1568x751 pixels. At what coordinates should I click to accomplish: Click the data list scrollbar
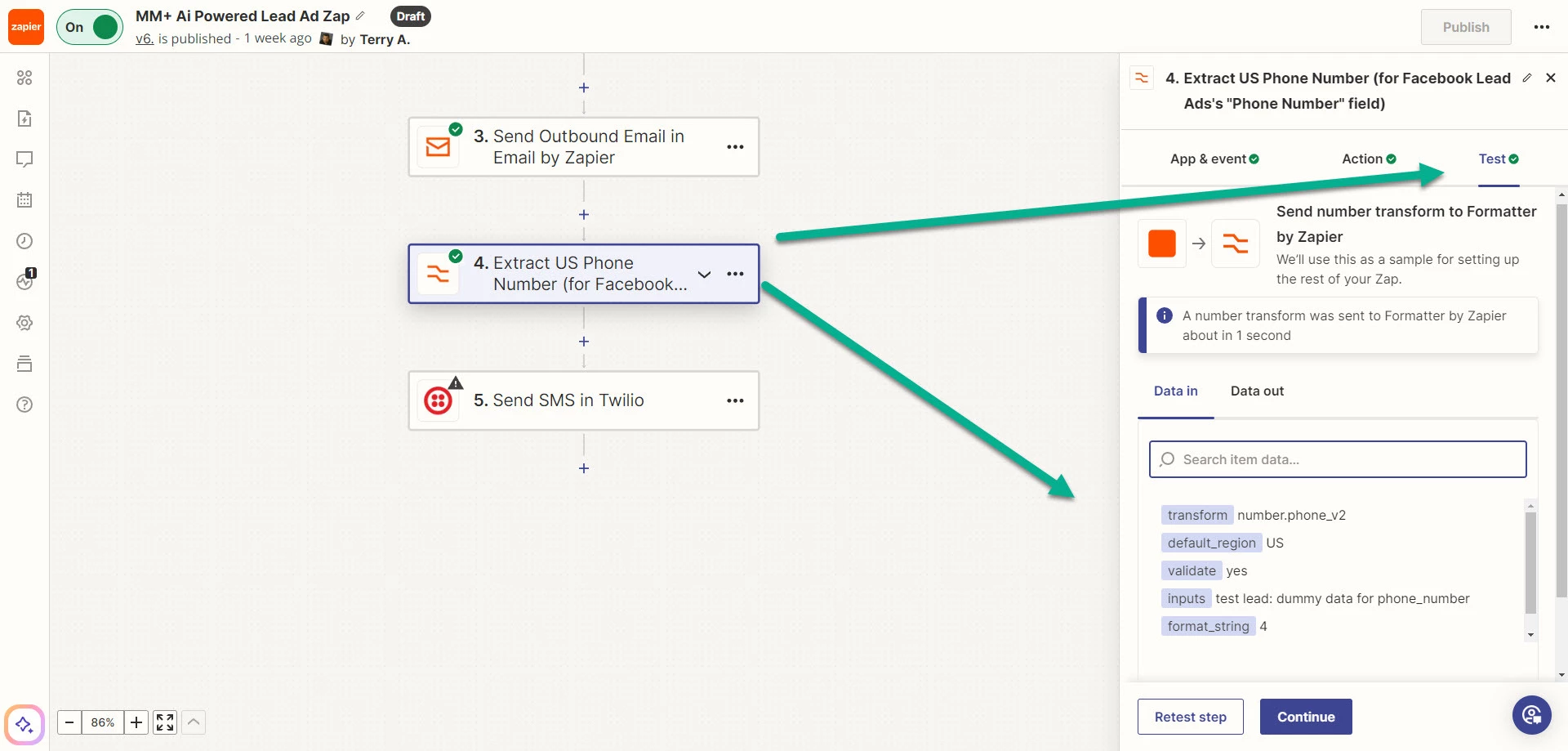(x=1530, y=562)
